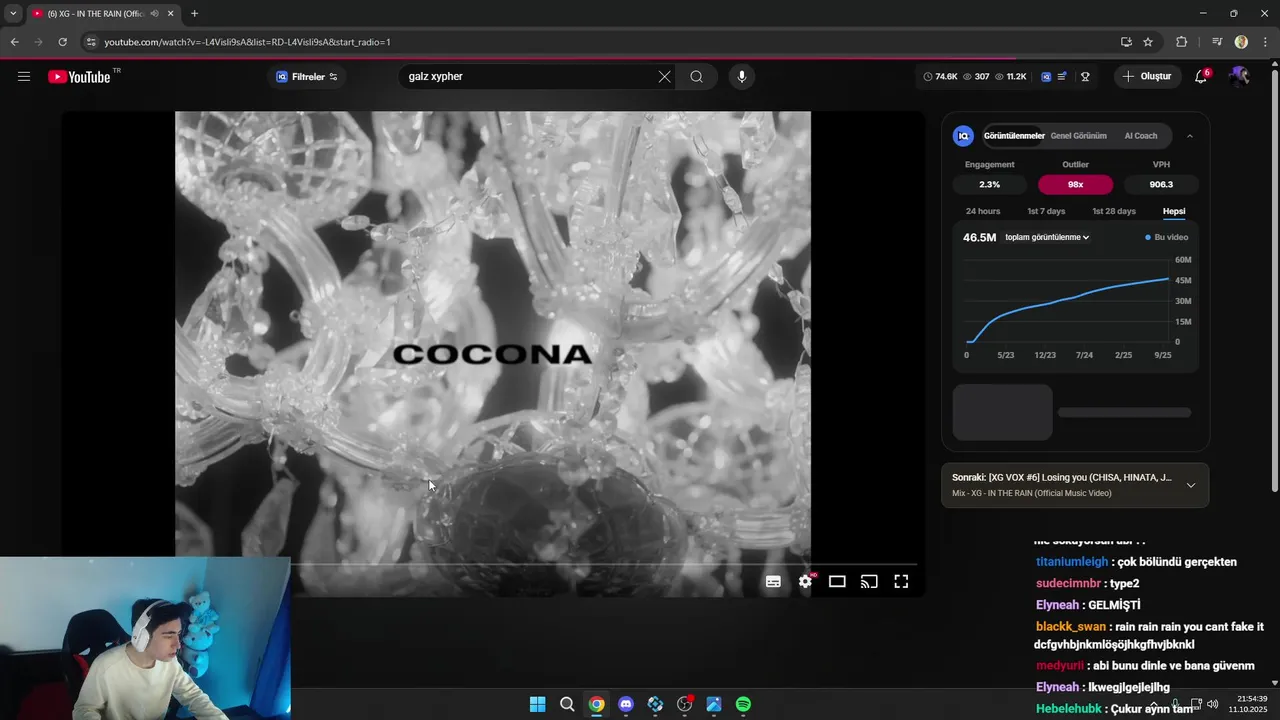Select the 24 hours range
The height and width of the screenshot is (720, 1280).
tap(983, 211)
